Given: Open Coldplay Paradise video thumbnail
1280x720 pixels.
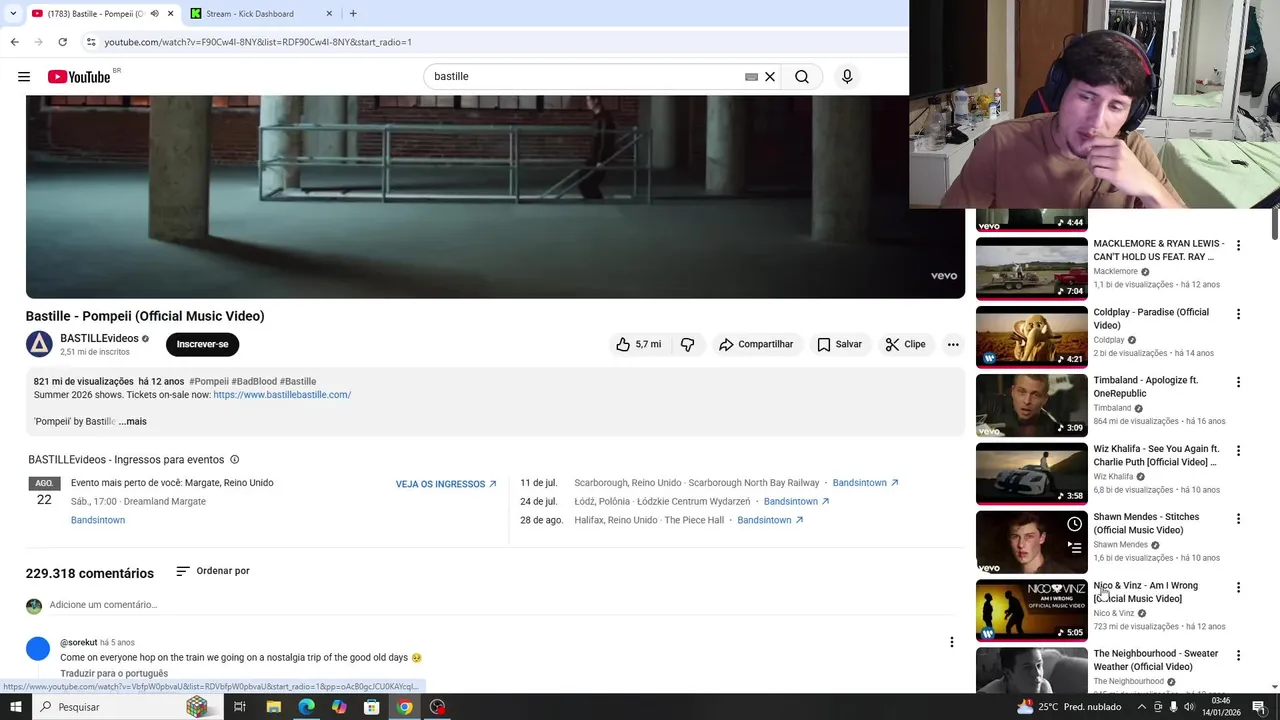Looking at the screenshot, I should pos(1031,337).
